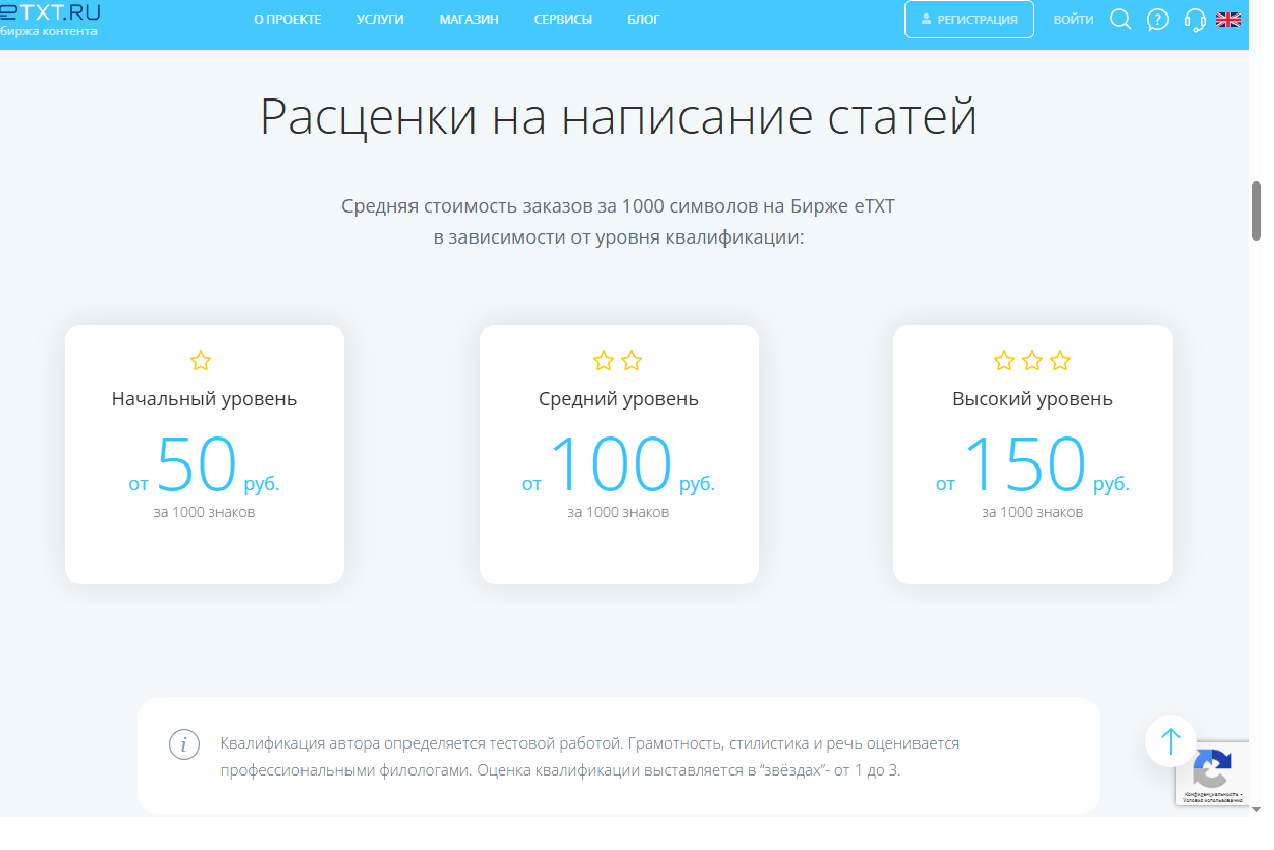Select the Высокий уровень 150 руб. card
This screenshot has width=1274, height=850.
[x=1032, y=454]
